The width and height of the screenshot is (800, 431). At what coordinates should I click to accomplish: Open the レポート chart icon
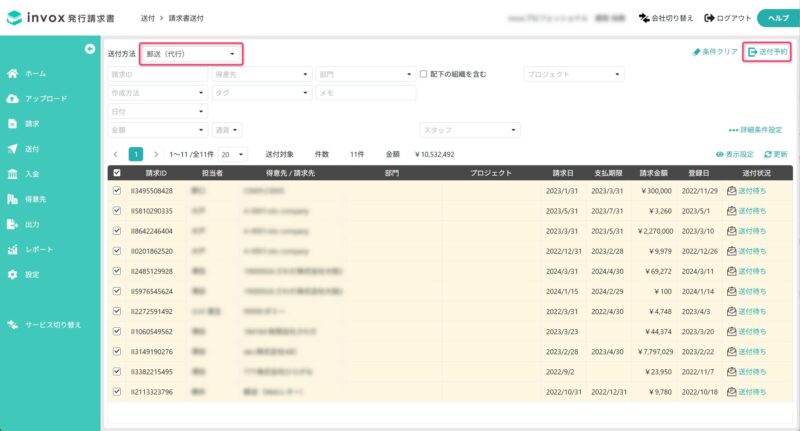click(x=13, y=249)
